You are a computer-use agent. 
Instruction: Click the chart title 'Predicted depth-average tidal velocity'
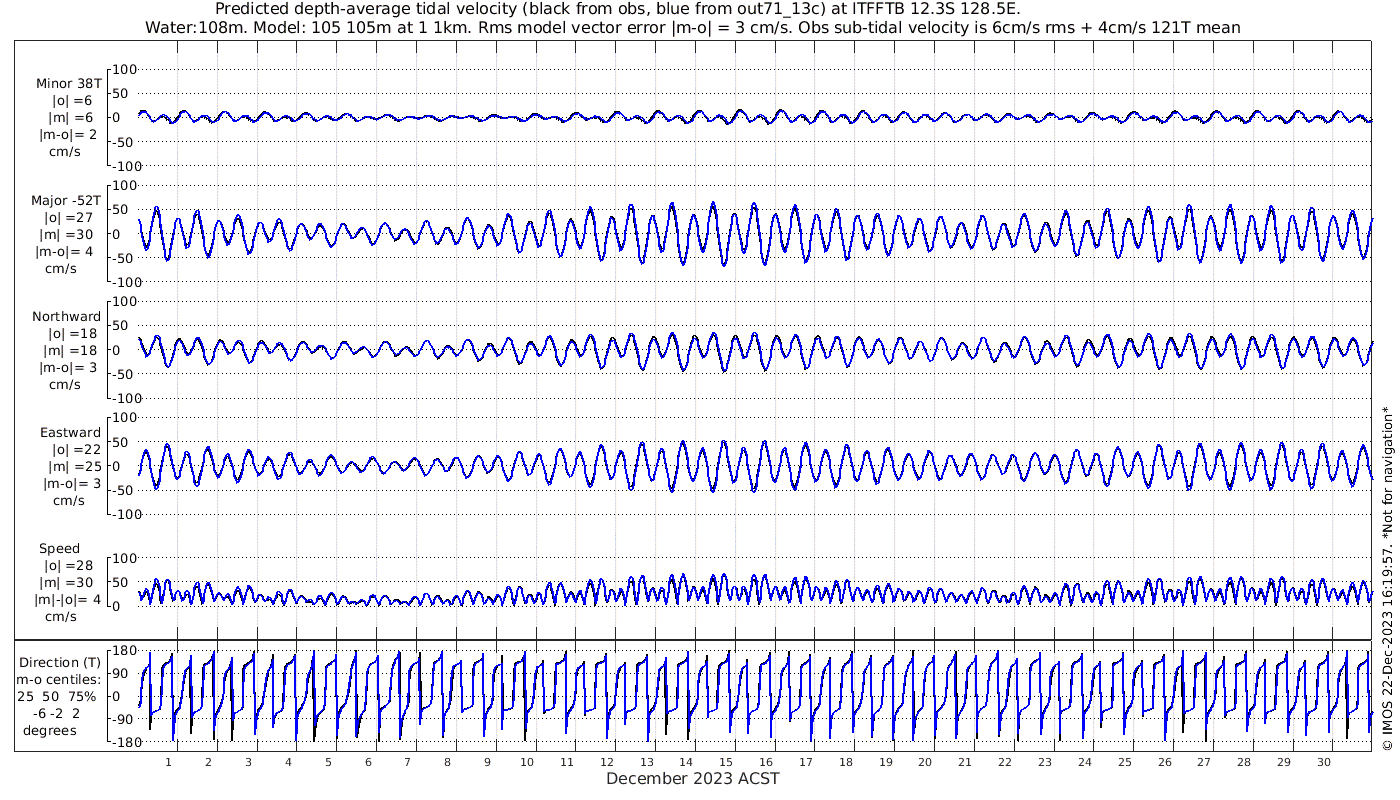pyautogui.click(x=617, y=9)
